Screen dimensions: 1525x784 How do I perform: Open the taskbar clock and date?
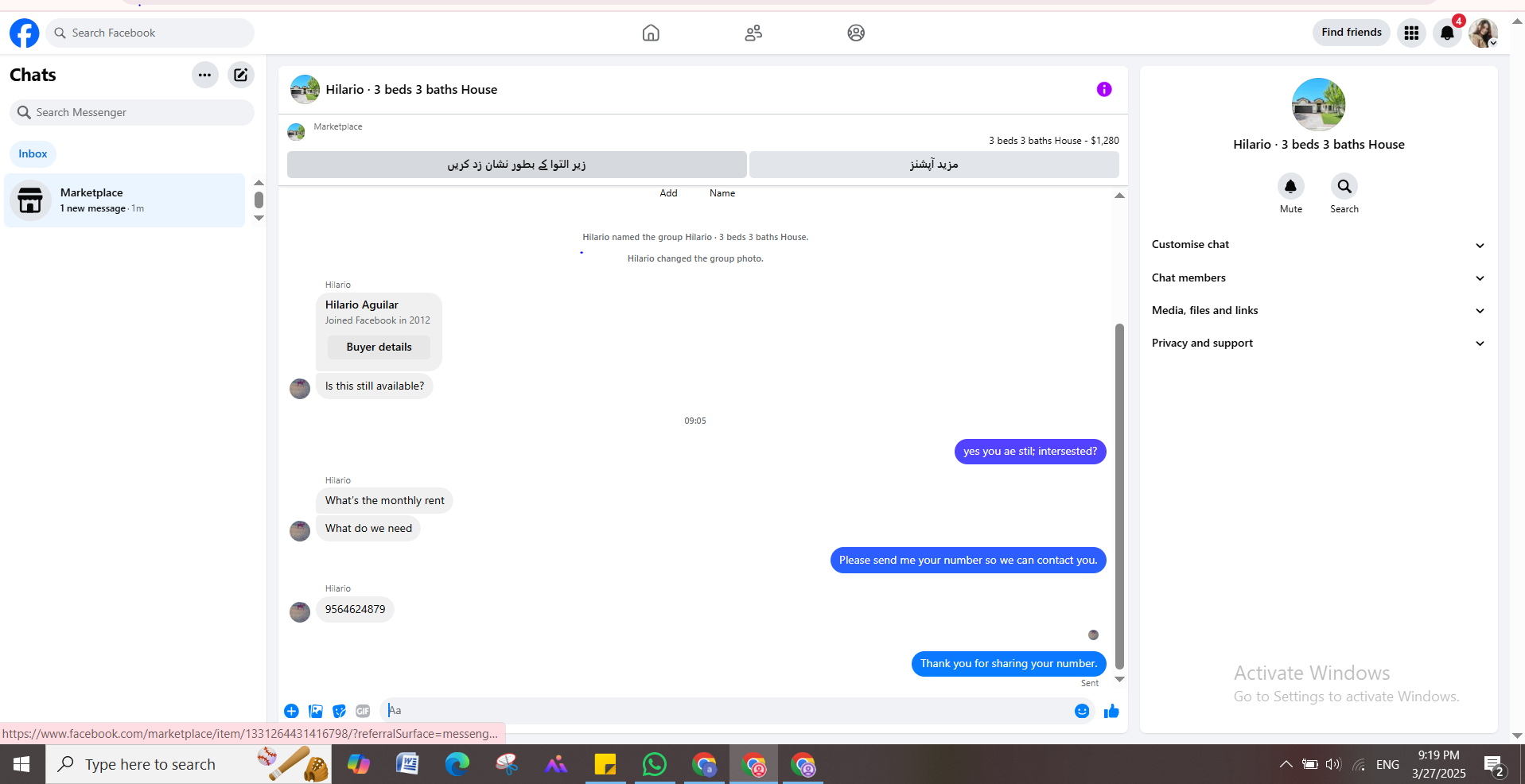coord(1438,764)
